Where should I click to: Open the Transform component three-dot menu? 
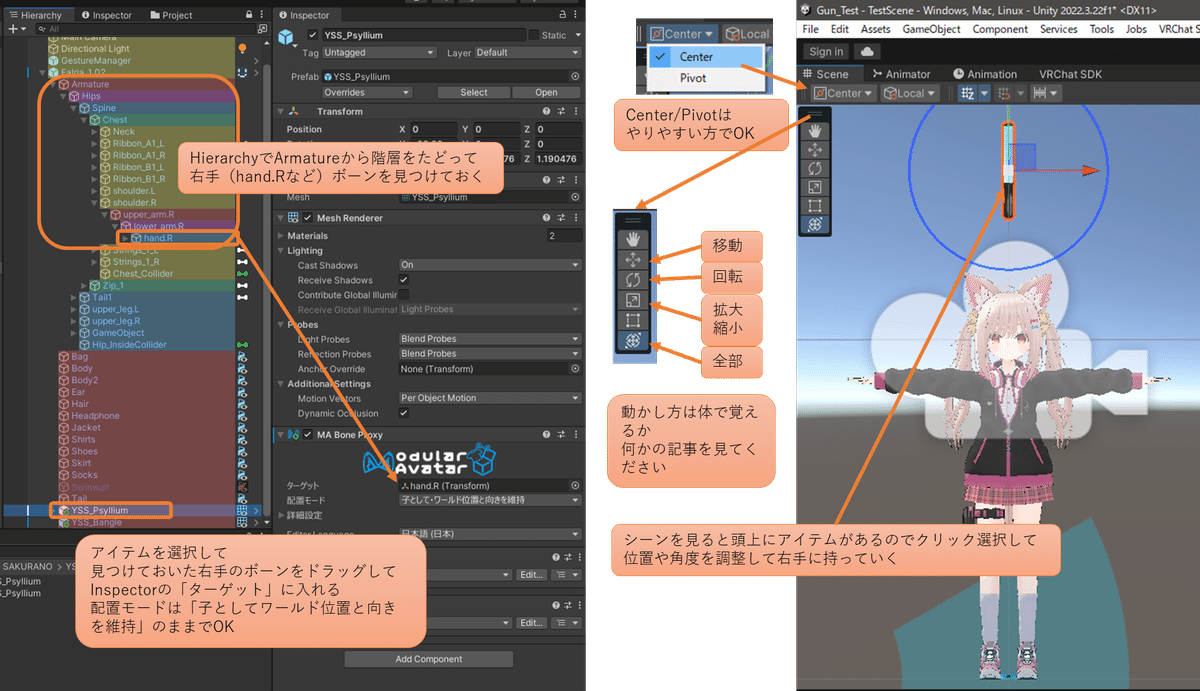[576, 112]
